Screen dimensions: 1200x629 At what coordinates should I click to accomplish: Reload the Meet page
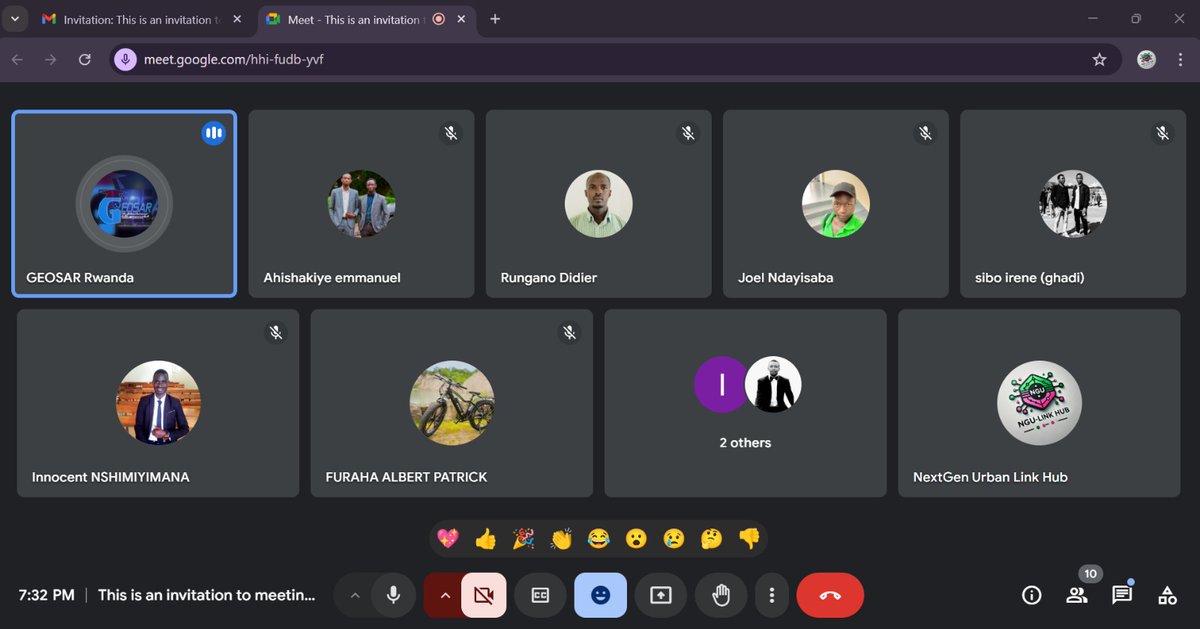pyautogui.click(x=85, y=60)
